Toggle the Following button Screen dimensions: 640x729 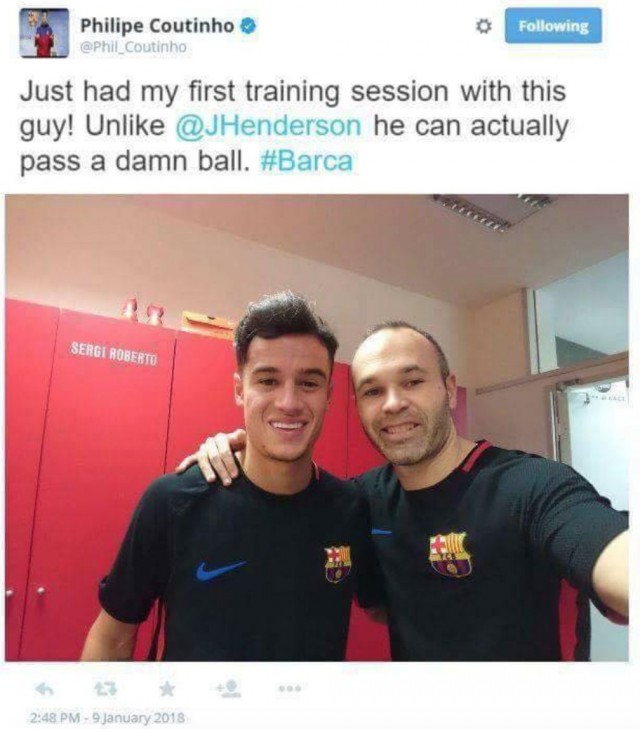click(553, 26)
